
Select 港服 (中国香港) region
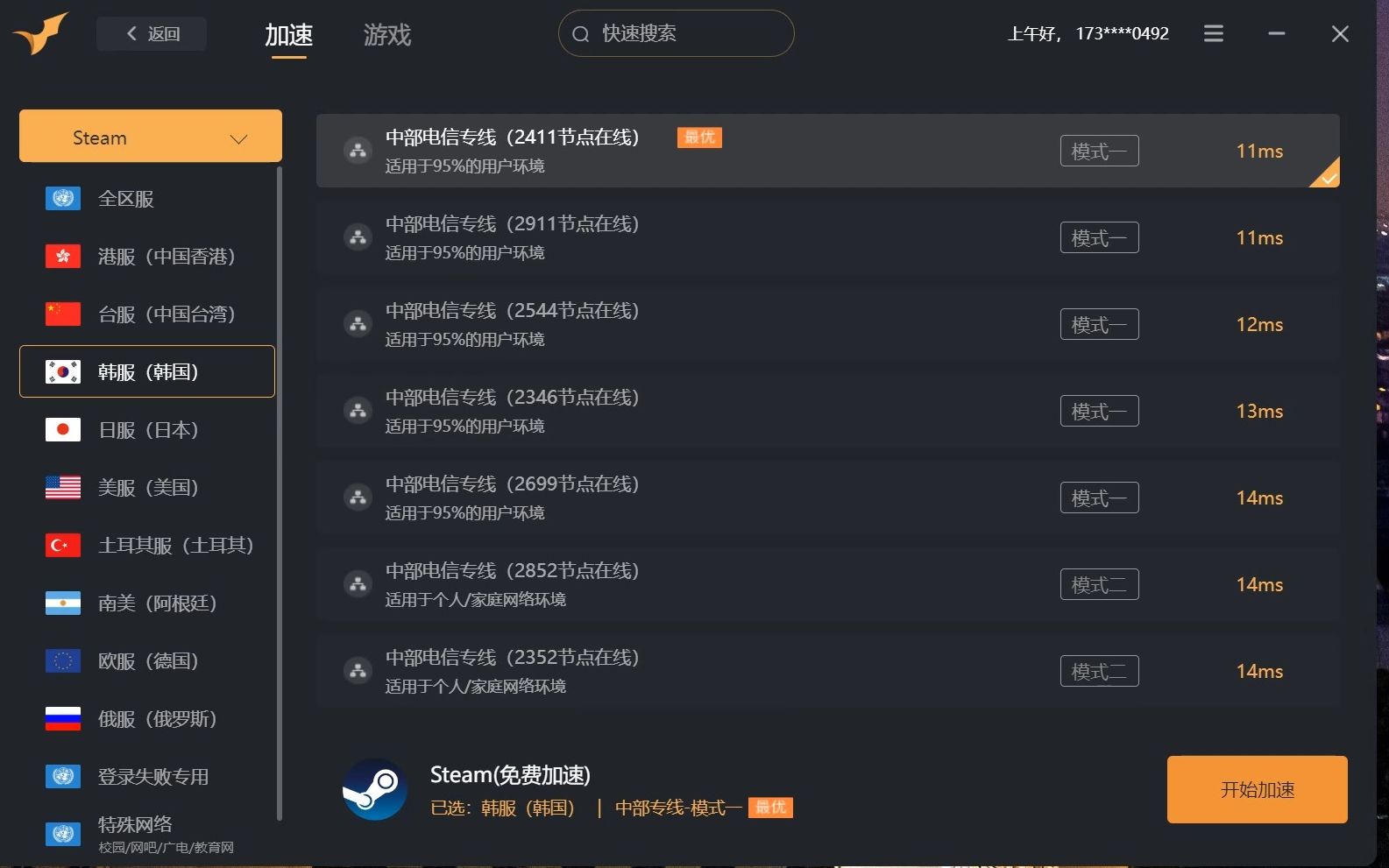click(x=147, y=257)
